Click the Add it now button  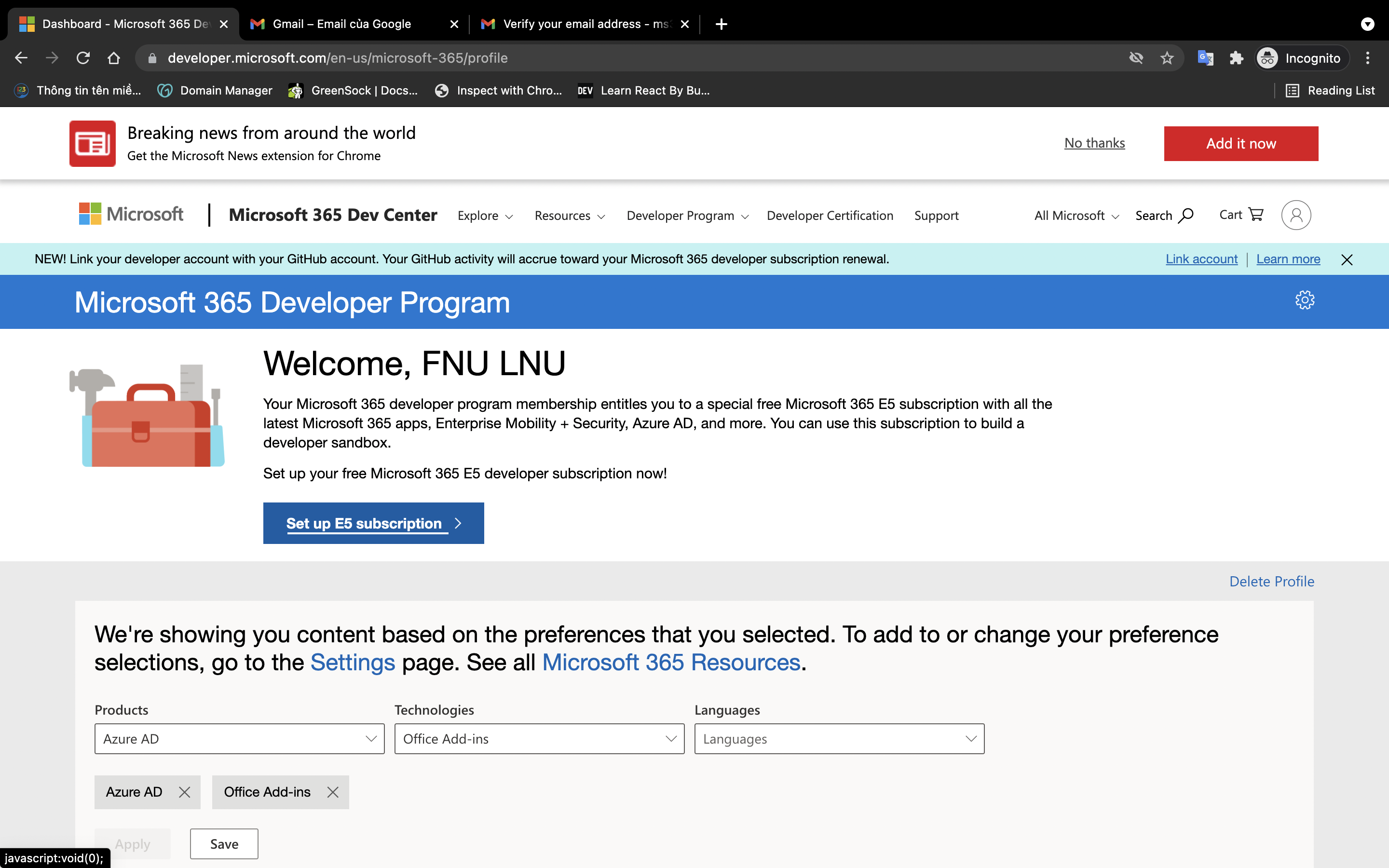click(1240, 144)
